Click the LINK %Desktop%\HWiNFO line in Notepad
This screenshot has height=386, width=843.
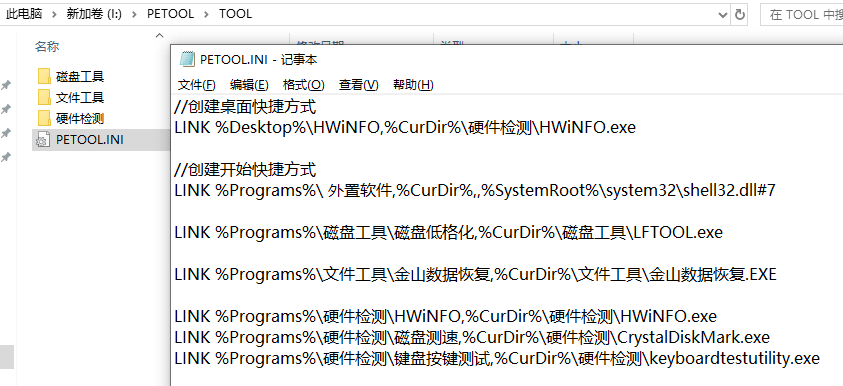click(405, 127)
